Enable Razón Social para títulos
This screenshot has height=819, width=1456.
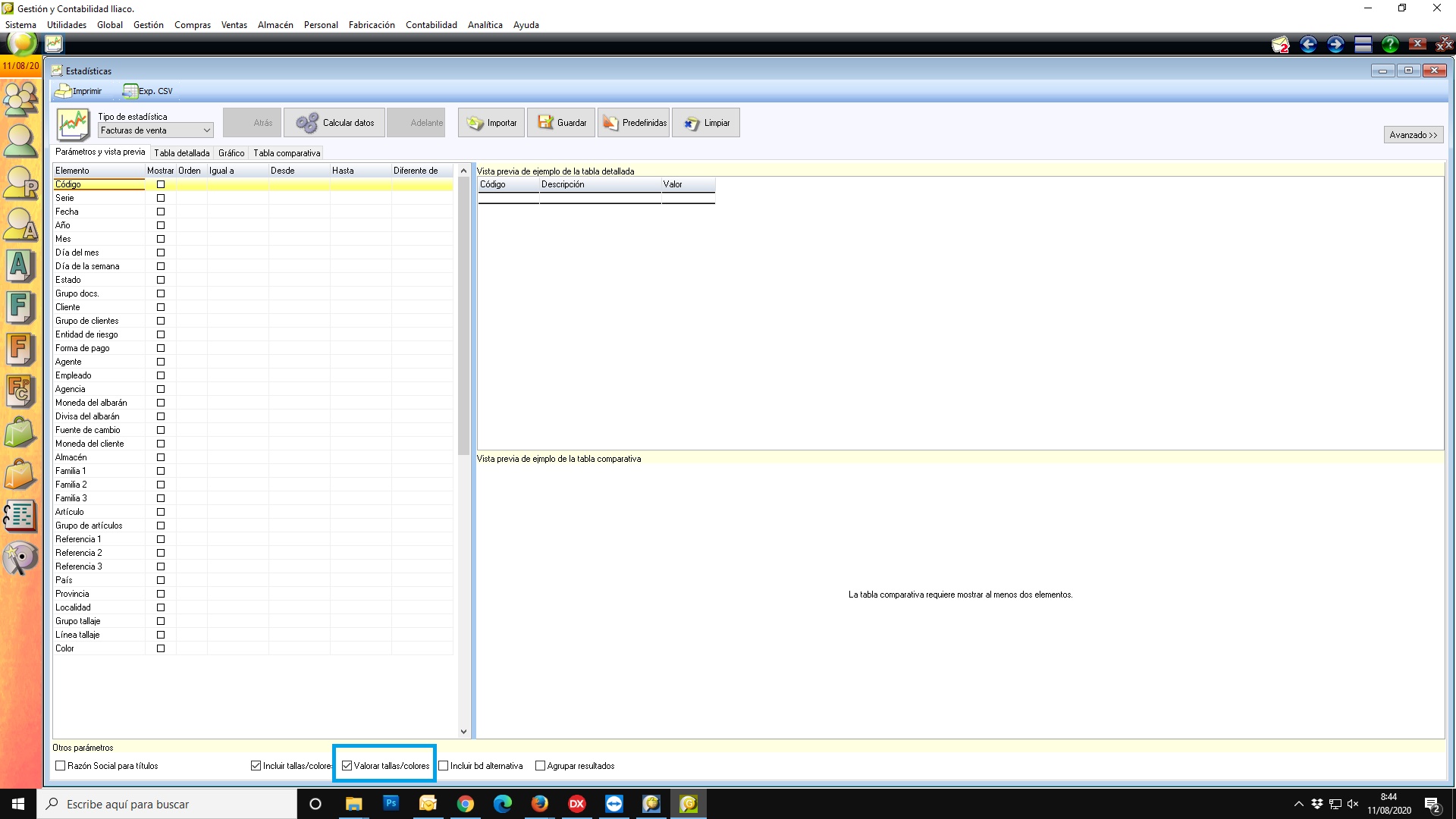click(61, 766)
